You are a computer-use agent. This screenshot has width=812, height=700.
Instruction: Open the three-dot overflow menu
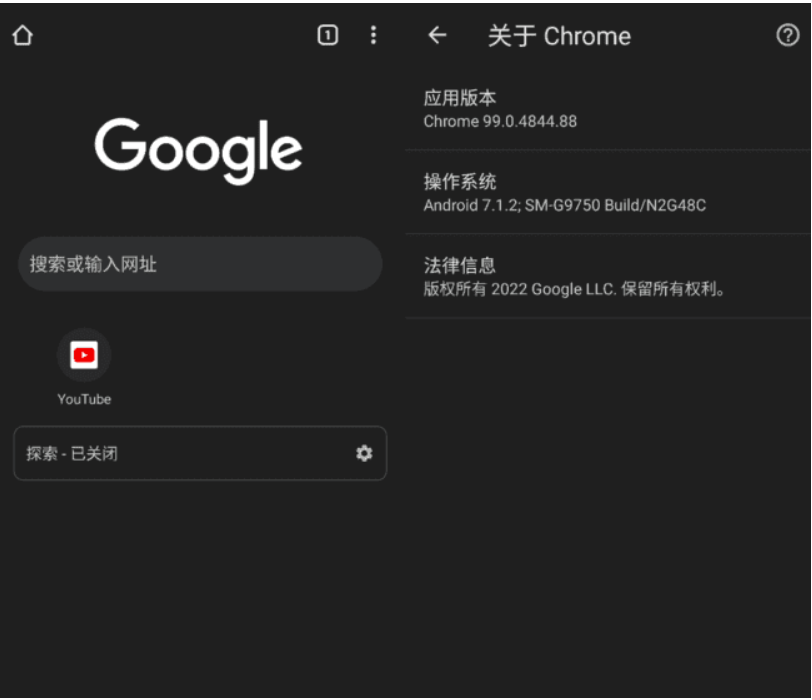(x=373, y=35)
